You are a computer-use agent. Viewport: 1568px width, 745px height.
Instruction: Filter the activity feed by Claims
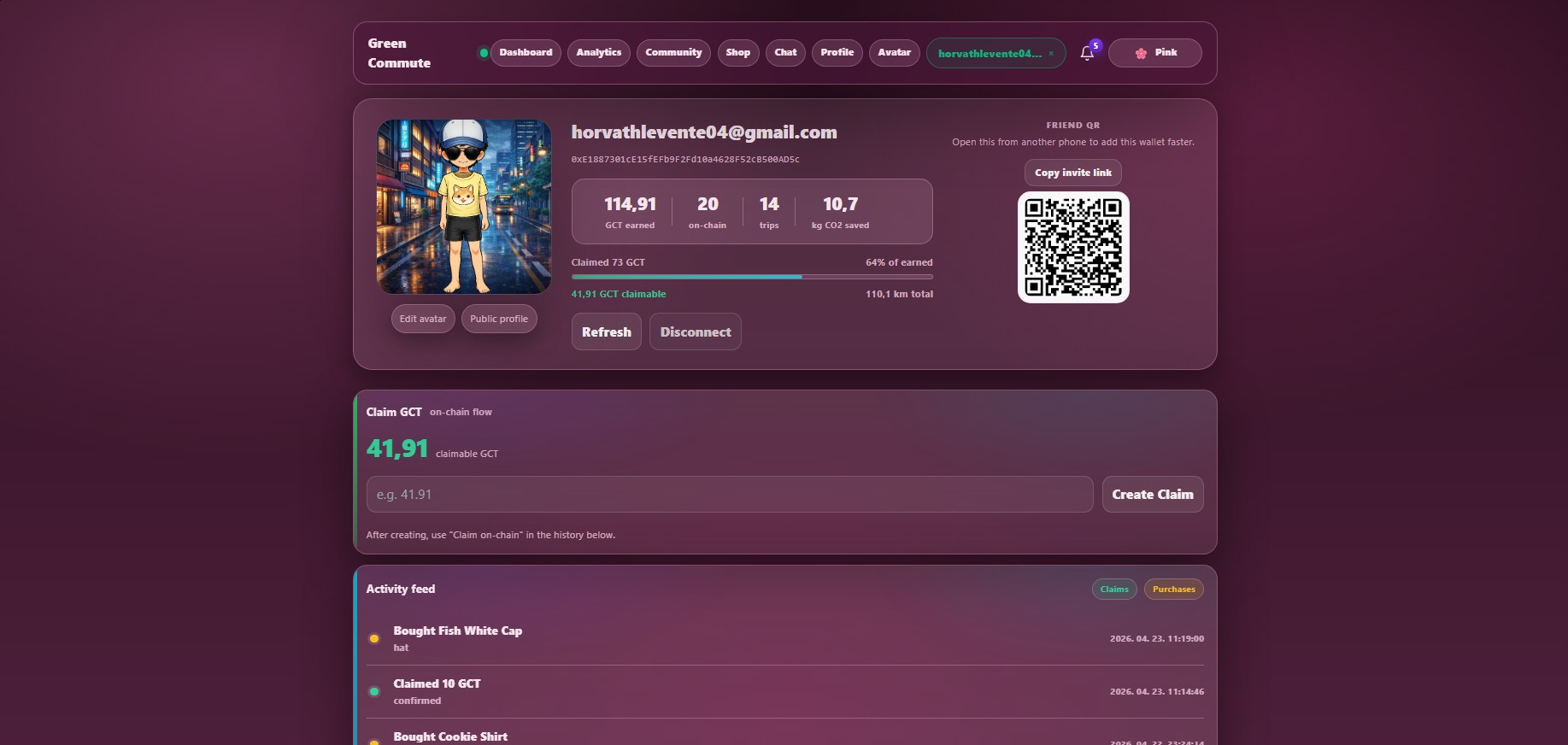click(1114, 590)
